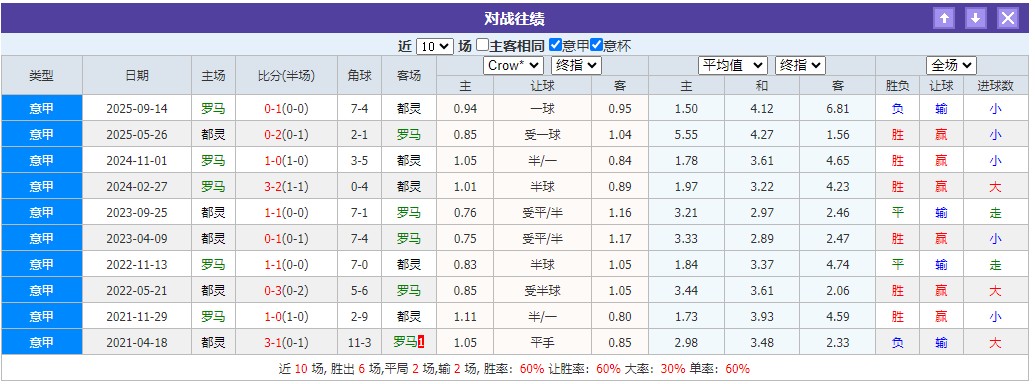Click draw odds value 4.27
Screen dimensions: 1035x384
click(x=762, y=135)
